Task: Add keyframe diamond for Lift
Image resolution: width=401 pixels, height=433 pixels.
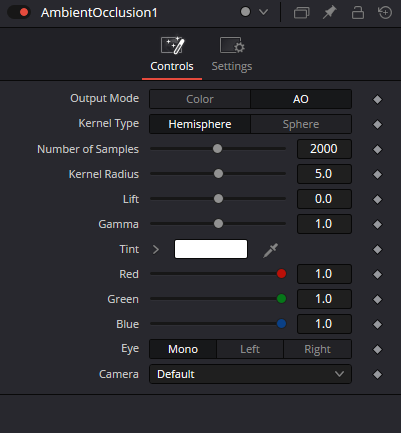Action: coord(377,199)
